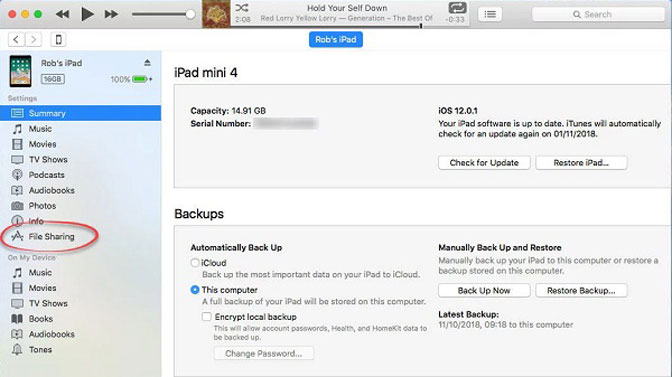Enable the Encrypt local backup checkbox
The height and width of the screenshot is (377, 672).
207,317
